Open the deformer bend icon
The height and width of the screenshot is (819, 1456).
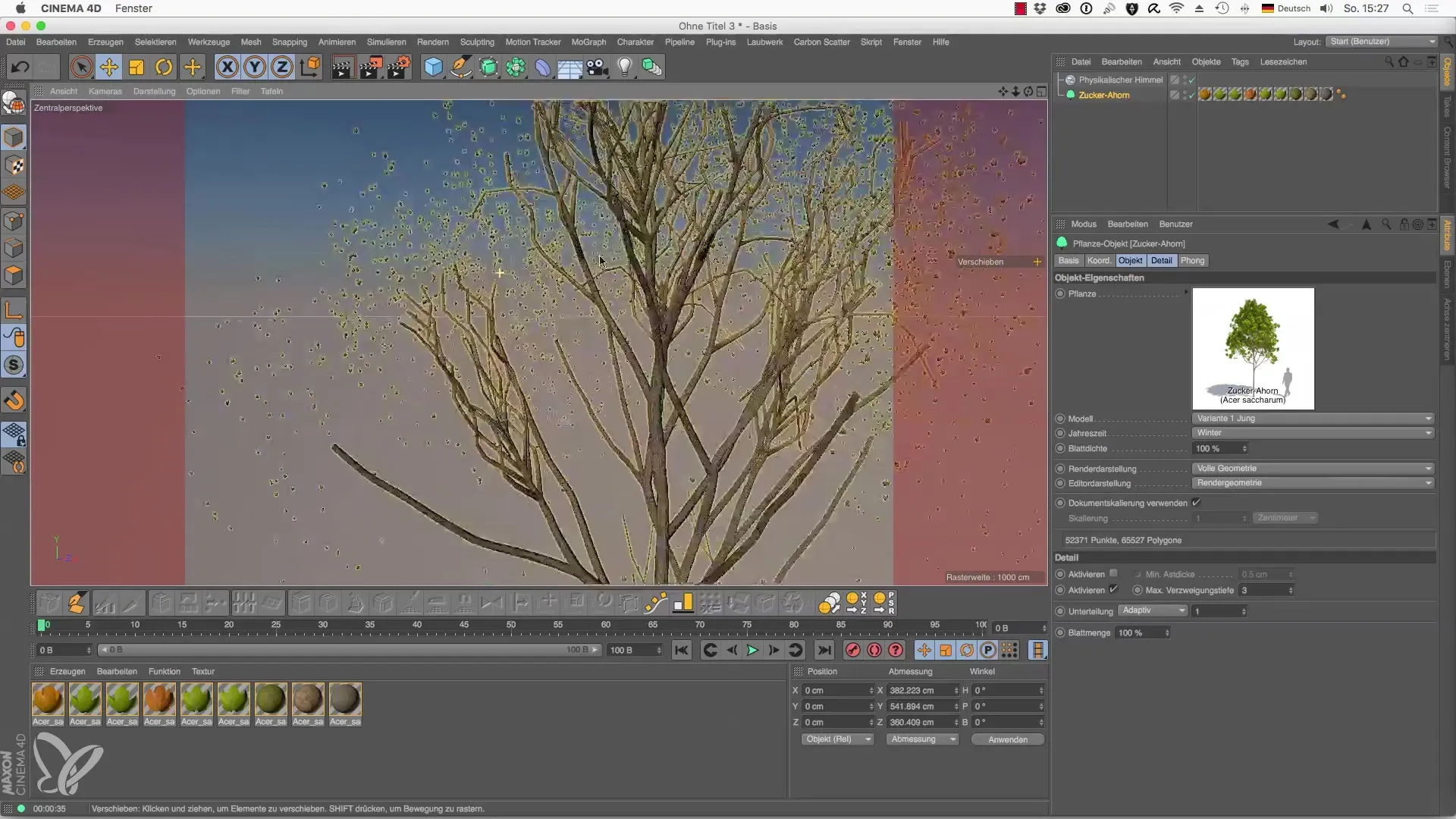[x=543, y=67]
